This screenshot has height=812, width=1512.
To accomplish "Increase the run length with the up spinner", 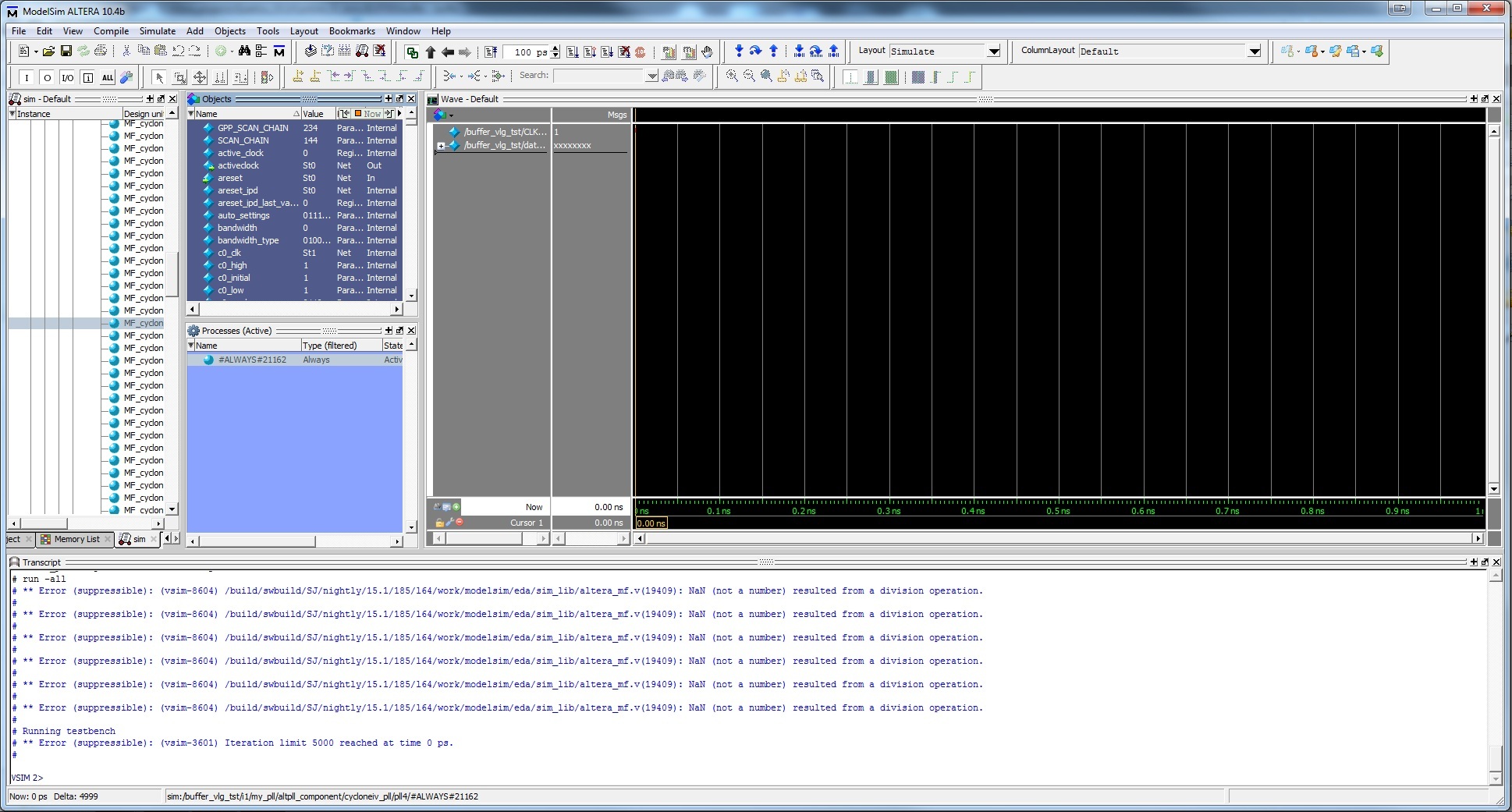I will 555,48.
